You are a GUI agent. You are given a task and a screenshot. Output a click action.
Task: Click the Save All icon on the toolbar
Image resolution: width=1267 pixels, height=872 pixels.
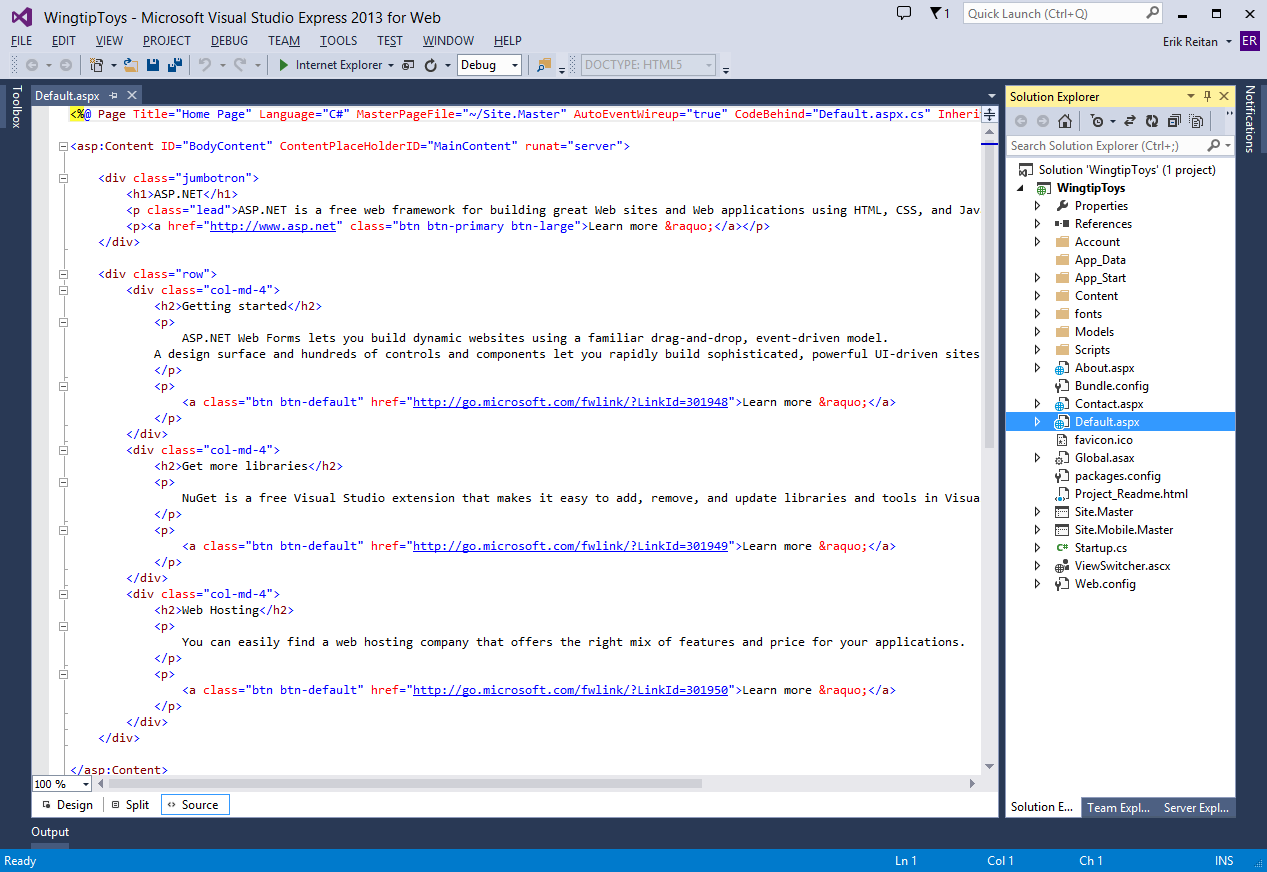(x=174, y=65)
